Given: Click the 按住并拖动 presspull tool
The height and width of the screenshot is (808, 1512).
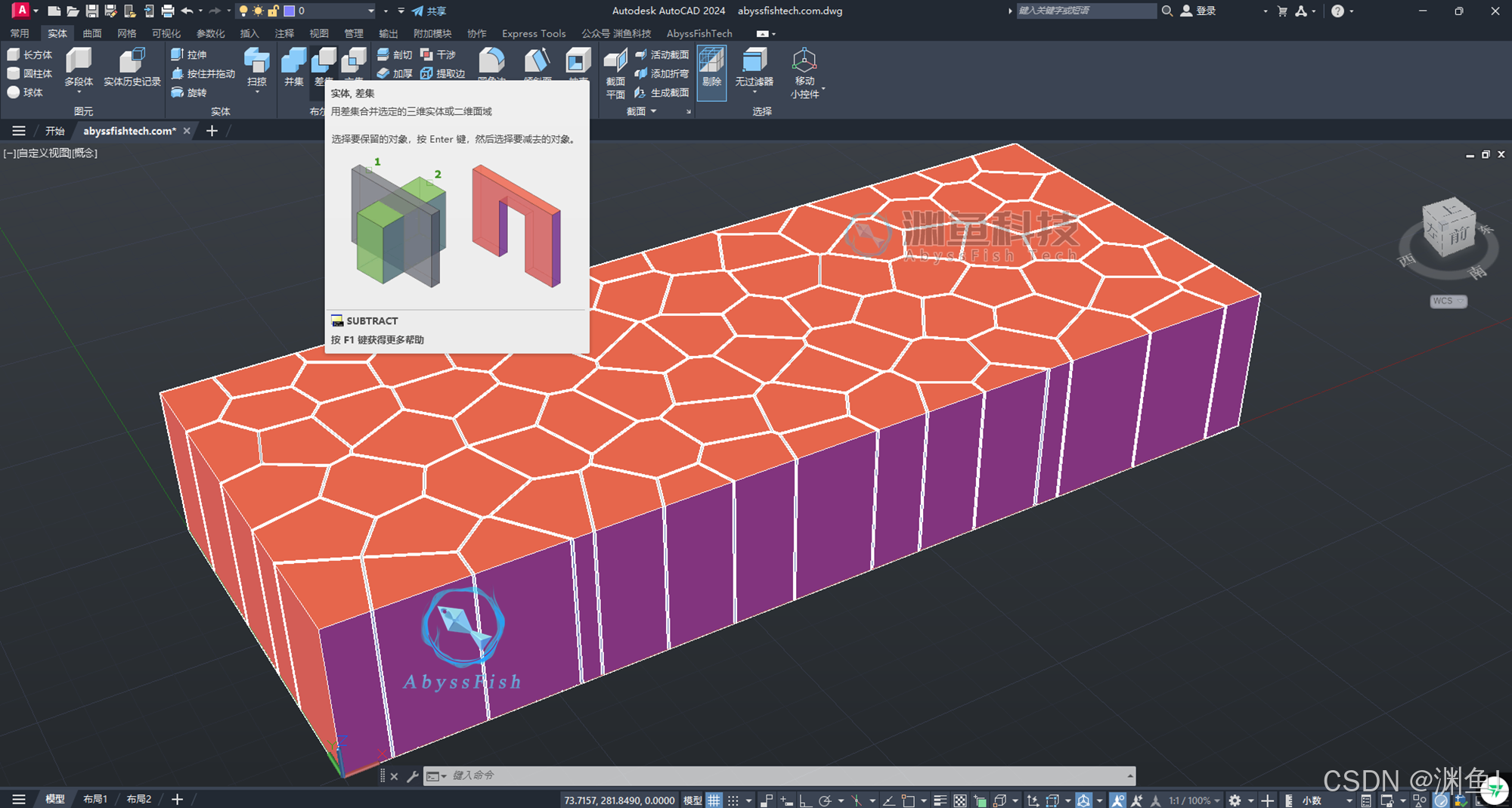Looking at the screenshot, I should (x=203, y=73).
